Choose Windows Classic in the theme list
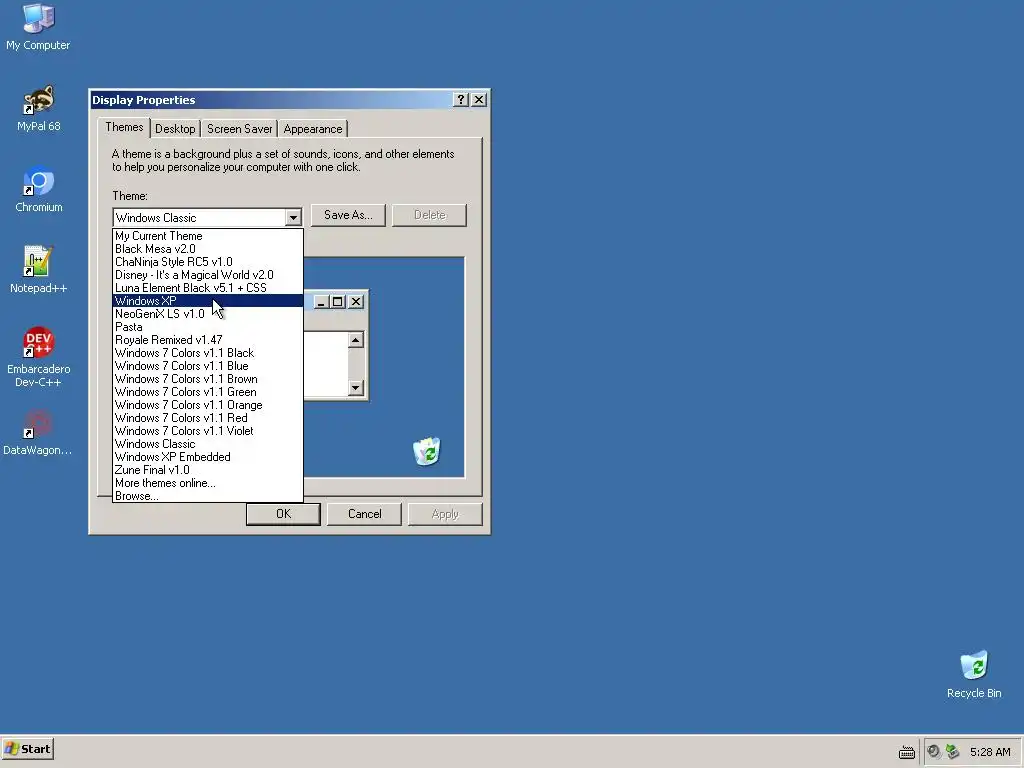The width and height of the screenshot is (1024, 768). click(208, 444)
